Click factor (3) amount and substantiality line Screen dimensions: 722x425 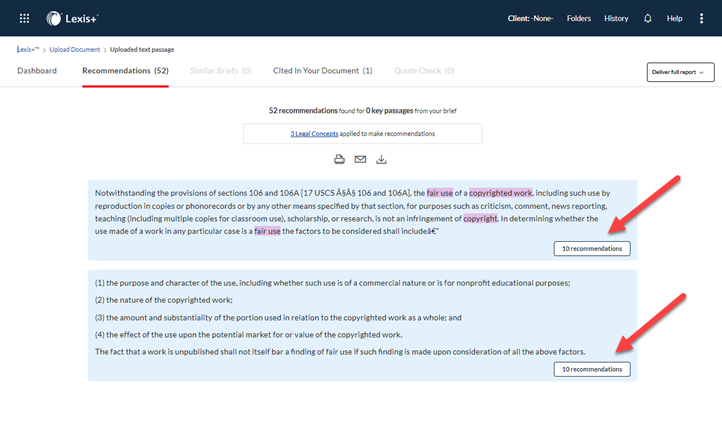pos(278,317)
